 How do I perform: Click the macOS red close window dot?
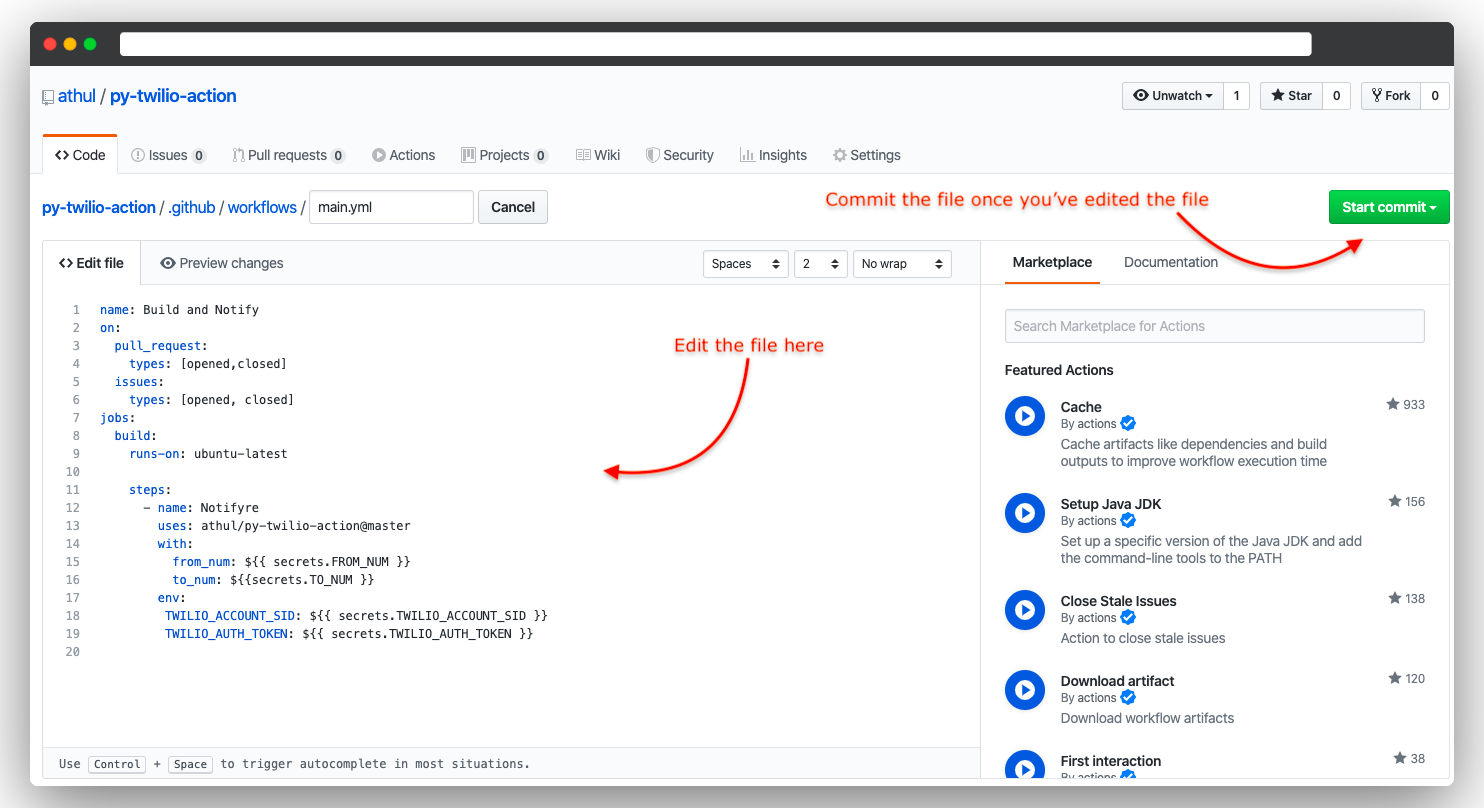(x=50, y=44)
